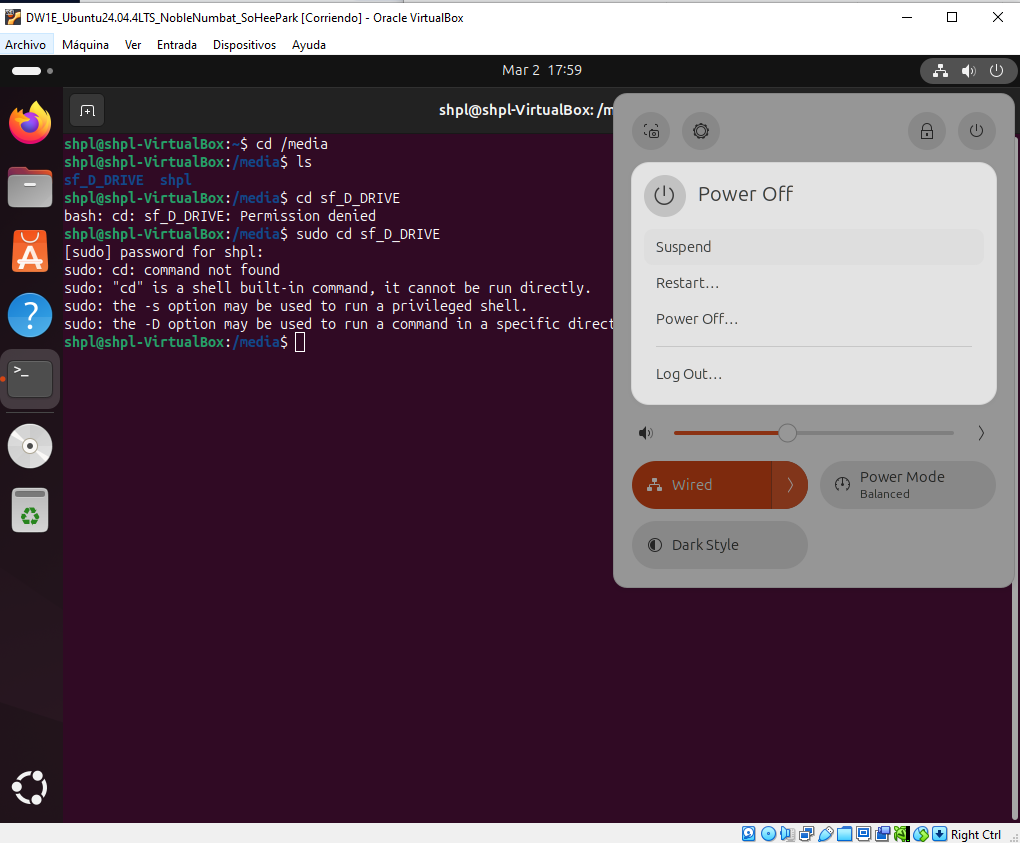Open a new tab in the terminal
The height and width of the screenshot is (843, 1020).
[x=87, y=111]
